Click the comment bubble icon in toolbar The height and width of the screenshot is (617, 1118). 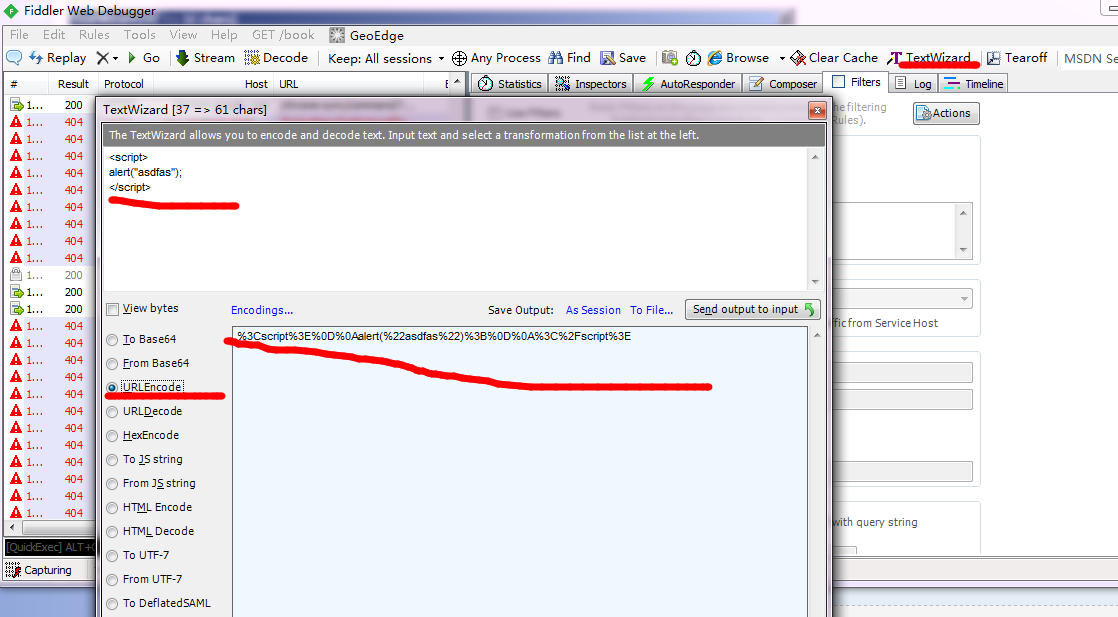(x=14, y=58)
